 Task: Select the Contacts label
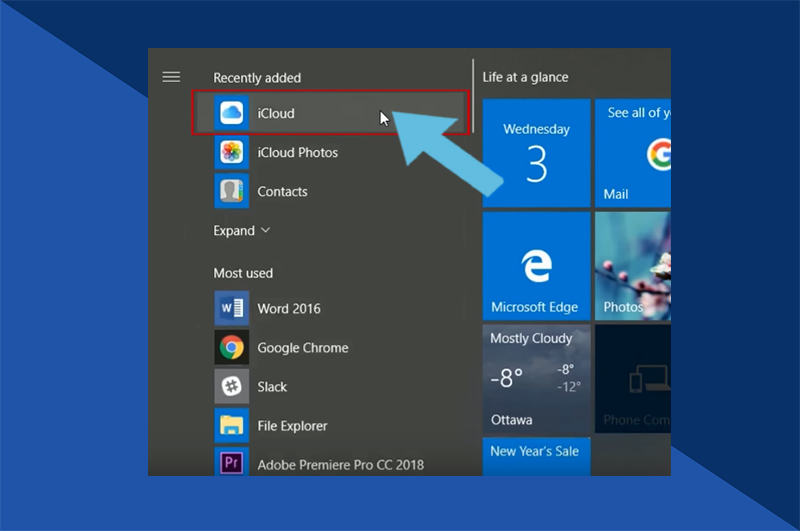pos(282,192)
